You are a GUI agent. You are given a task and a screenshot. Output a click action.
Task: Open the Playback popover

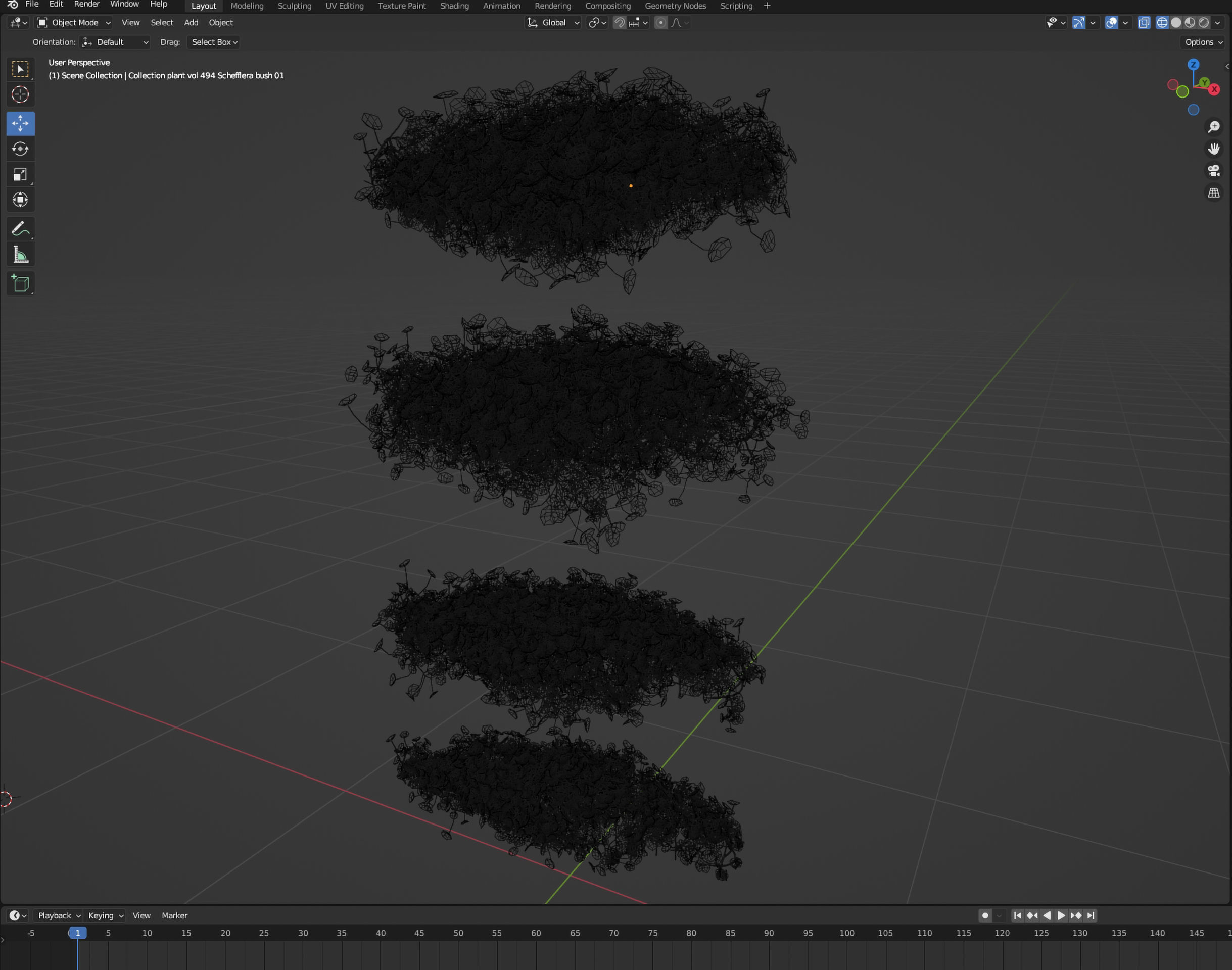[59, 915]
